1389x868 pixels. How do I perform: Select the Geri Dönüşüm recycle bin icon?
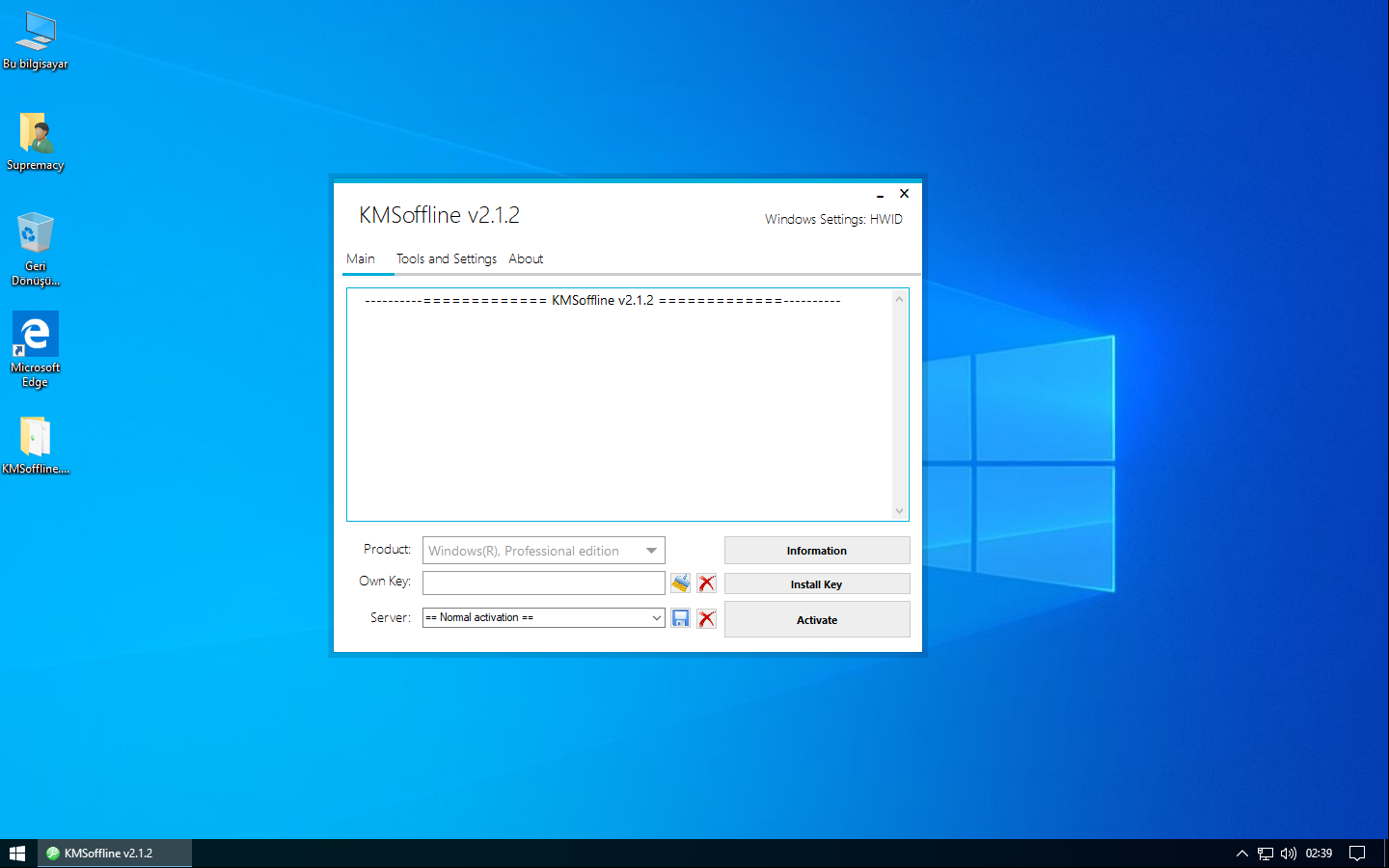click(x=36, y=249)
